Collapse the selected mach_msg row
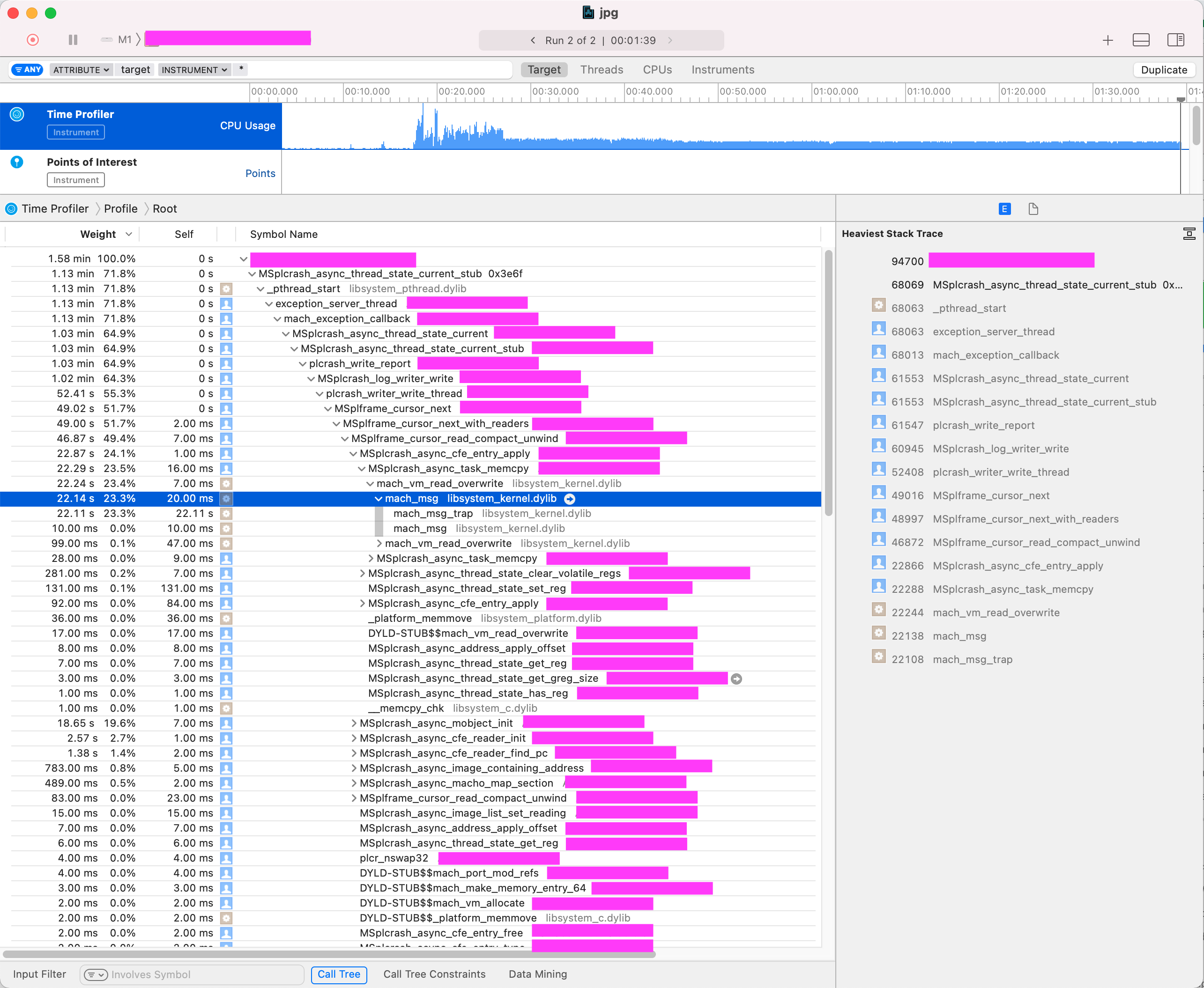Screen dimensions: 1204x988 click(379, 499)
